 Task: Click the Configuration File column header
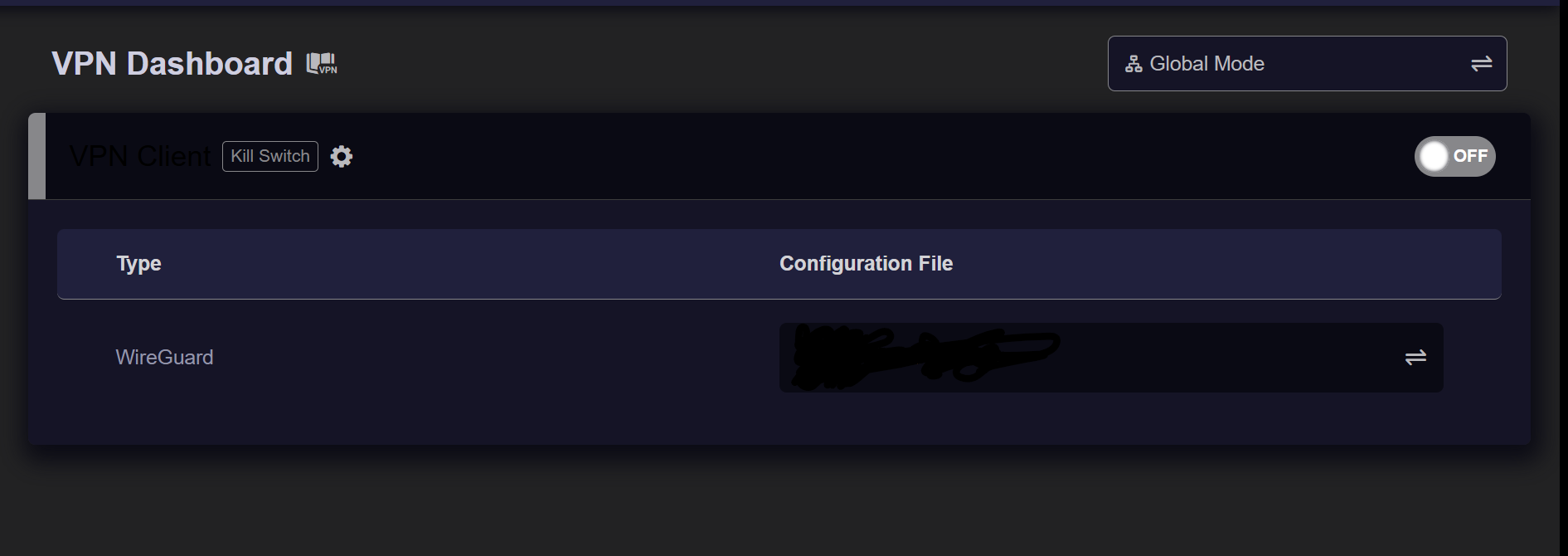pyautogui.click(x=866, y=264)
